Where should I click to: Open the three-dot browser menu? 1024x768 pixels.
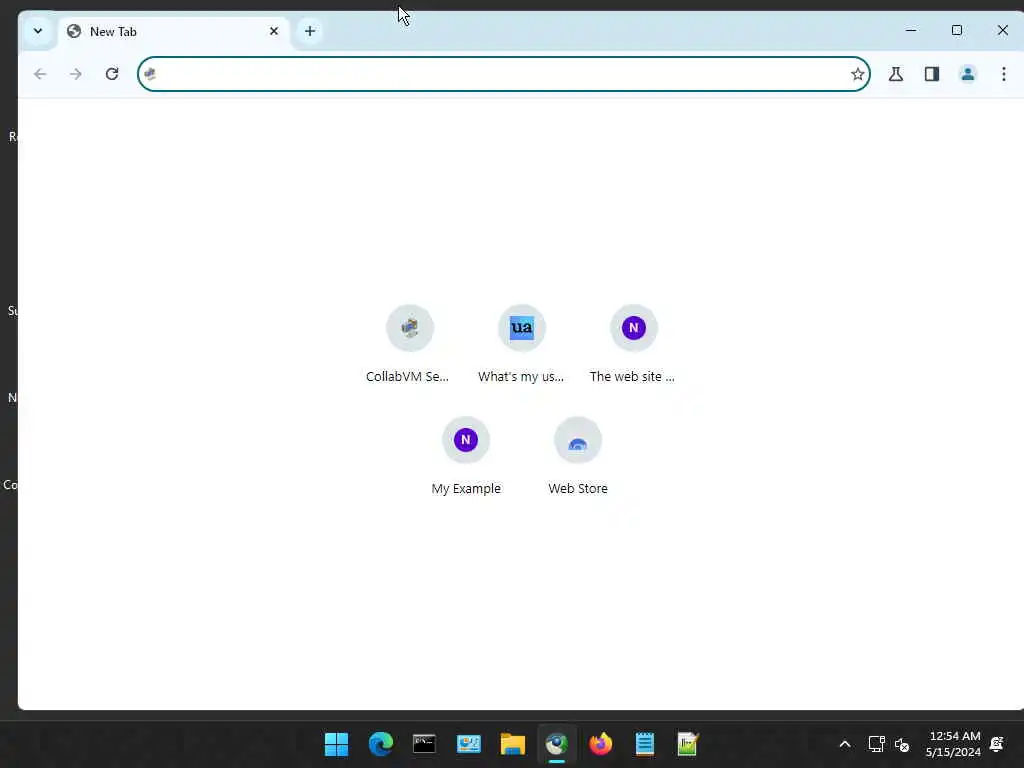[1003, 74]
